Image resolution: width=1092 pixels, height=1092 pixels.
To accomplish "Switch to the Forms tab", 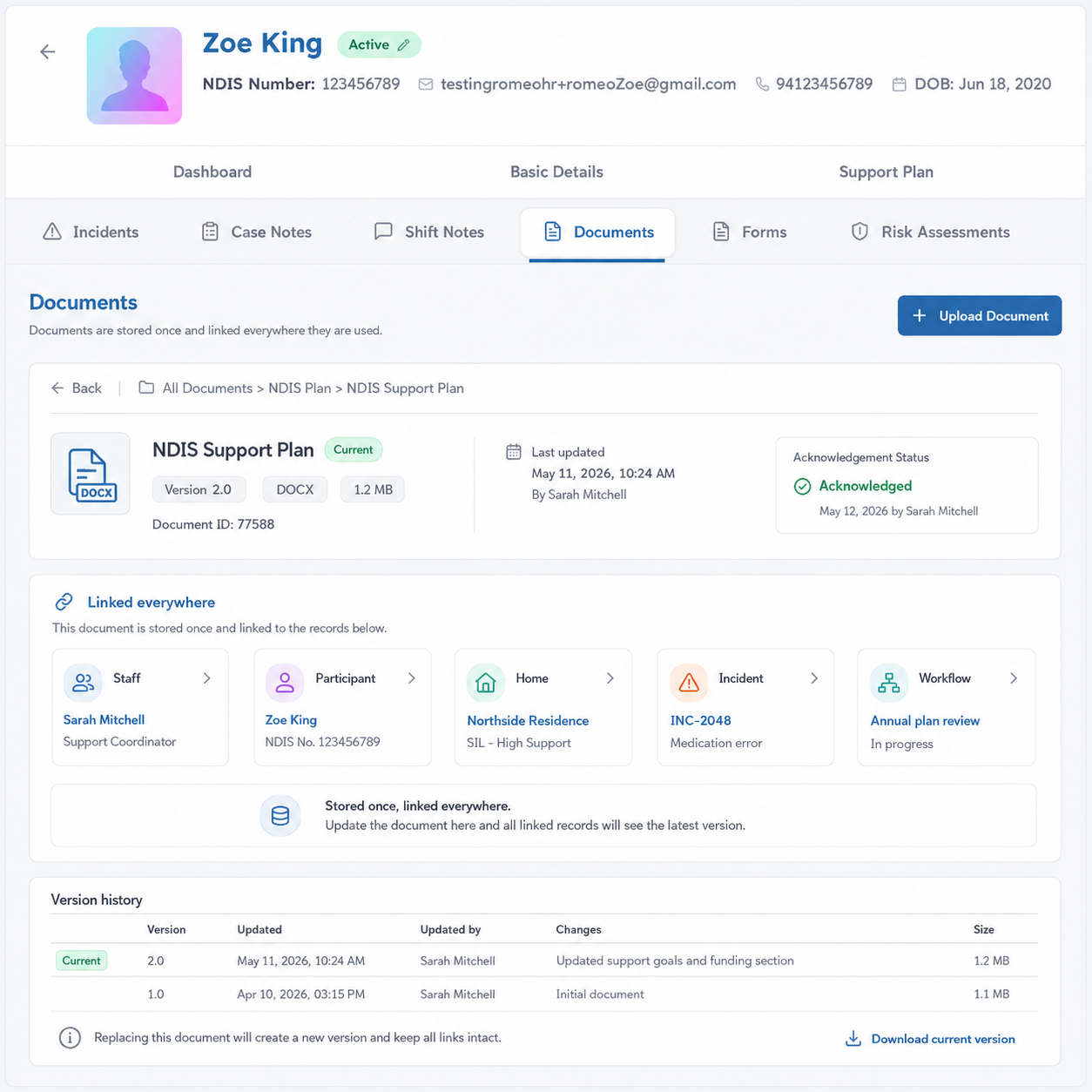I will pos(750,232).
